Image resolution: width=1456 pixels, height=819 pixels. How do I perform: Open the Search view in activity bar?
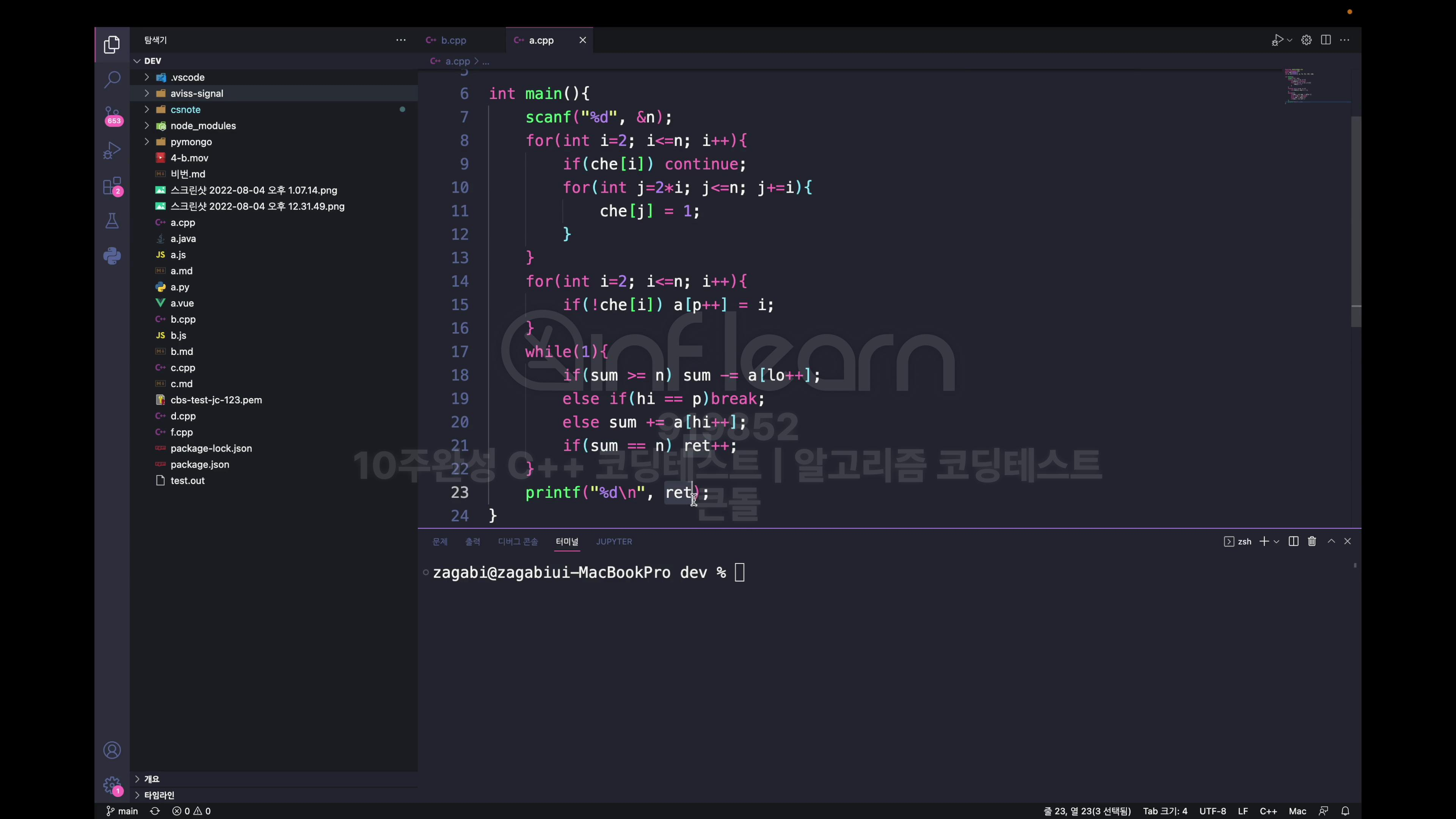point(112,79)
